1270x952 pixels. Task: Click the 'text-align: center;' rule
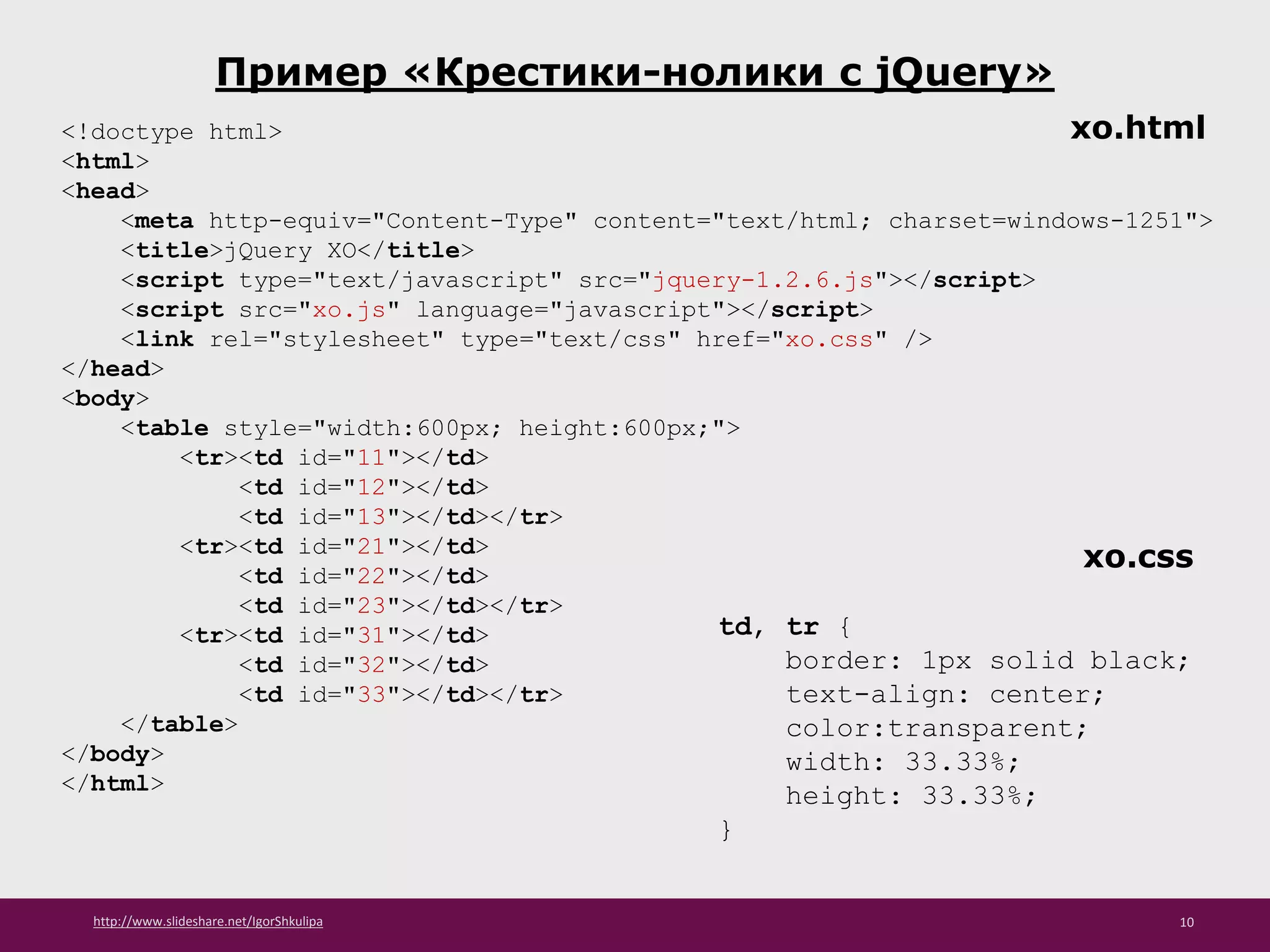(945, 695)
